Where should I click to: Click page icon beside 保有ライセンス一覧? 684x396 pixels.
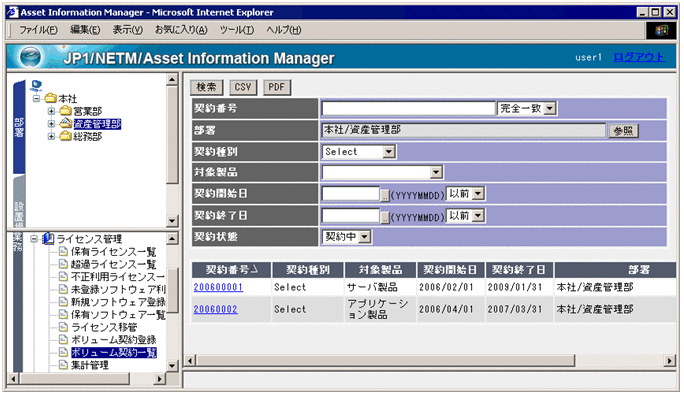point(63,251)
